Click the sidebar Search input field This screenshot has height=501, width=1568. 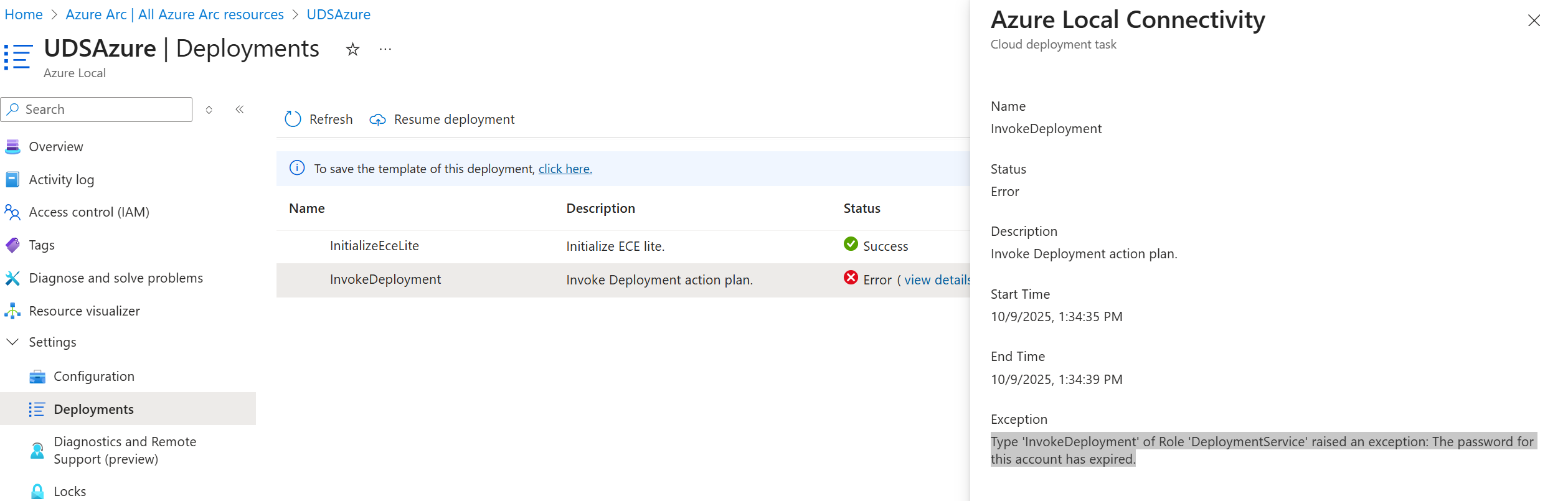coord(97,110)
